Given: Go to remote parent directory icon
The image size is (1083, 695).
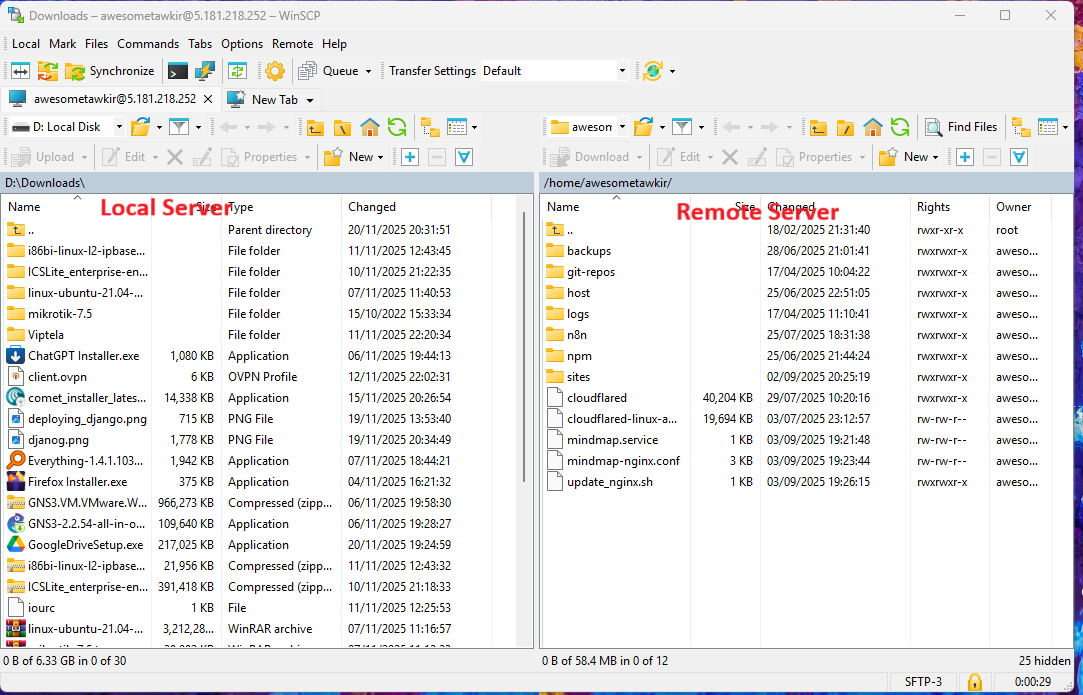Looking at the screenshot, I should click(x=819, y=127).
